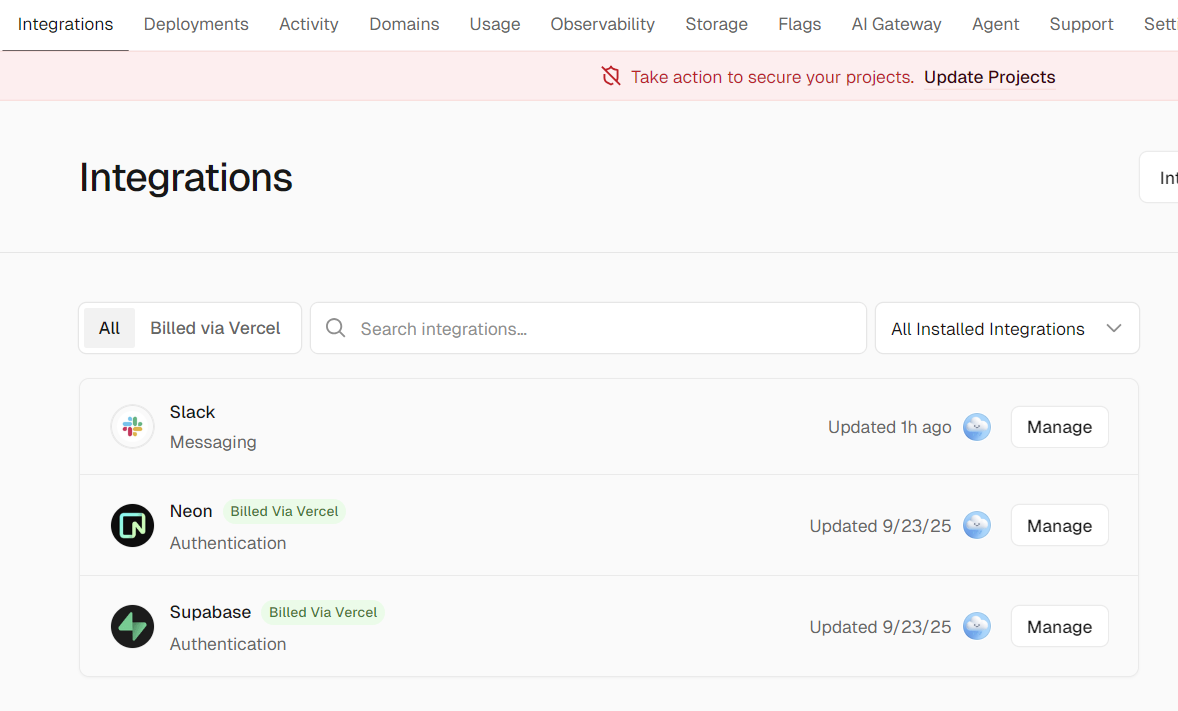Manage the Supabase integration
Viewport: 1178px width, 711px height.
click(x=1059, y=626)
